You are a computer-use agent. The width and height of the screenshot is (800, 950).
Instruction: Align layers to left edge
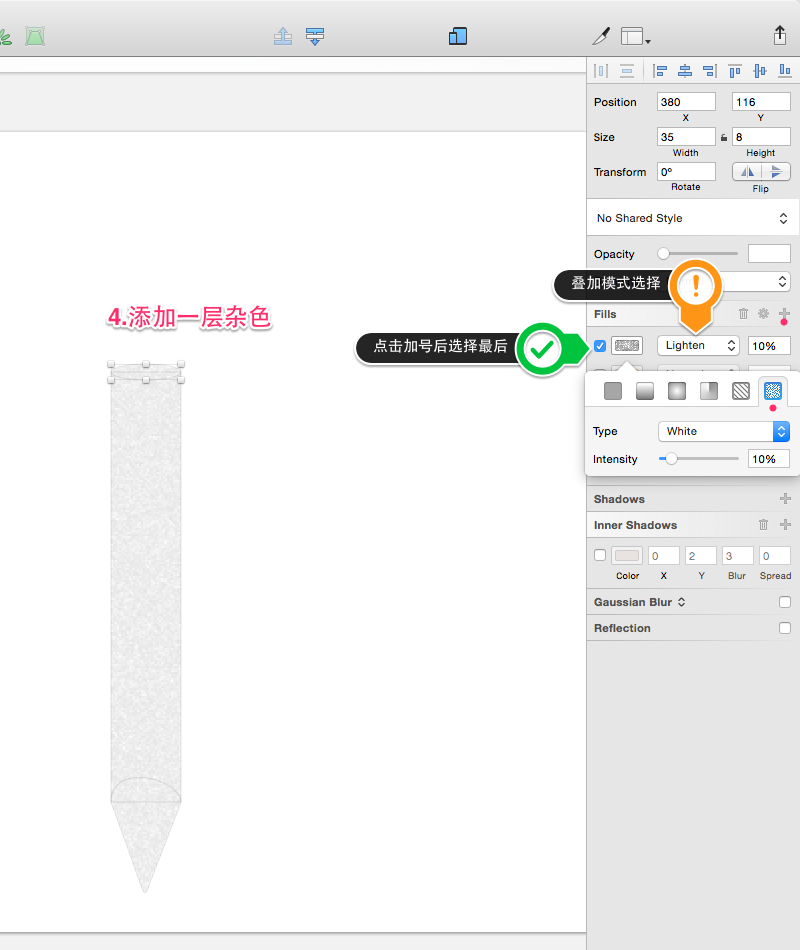coord(659,71)
